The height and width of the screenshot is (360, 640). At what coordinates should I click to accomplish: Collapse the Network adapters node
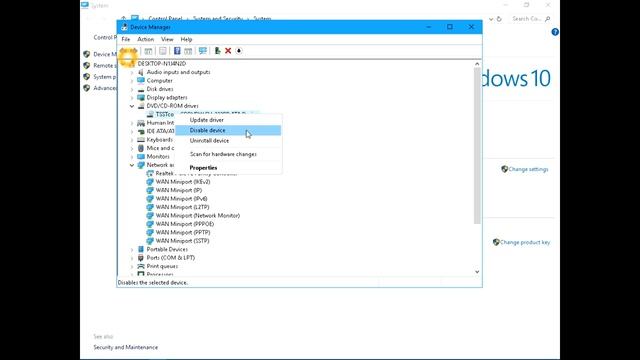tap(132, 165)
